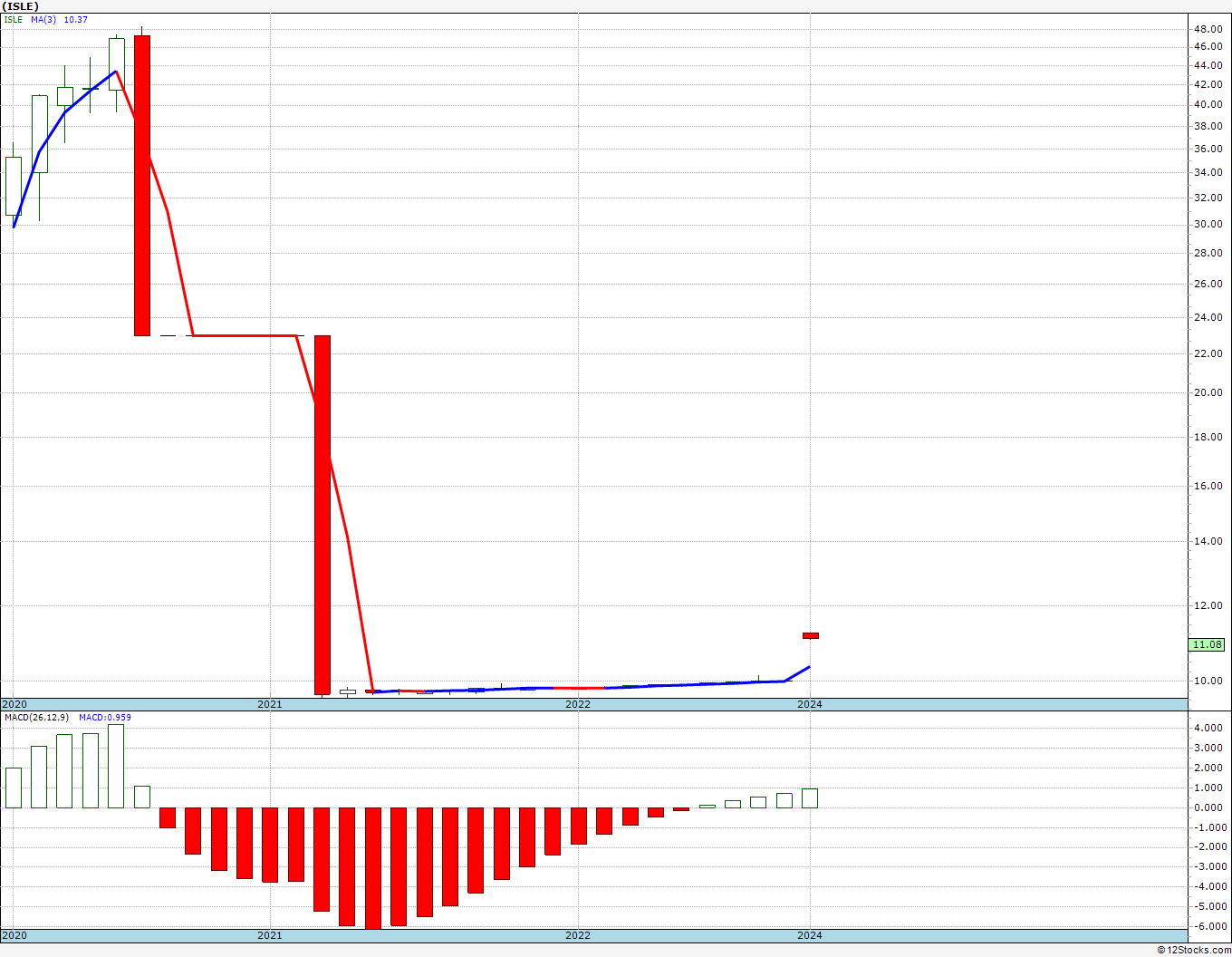Click the small red candle near 11 in 2024

[810, 635]
